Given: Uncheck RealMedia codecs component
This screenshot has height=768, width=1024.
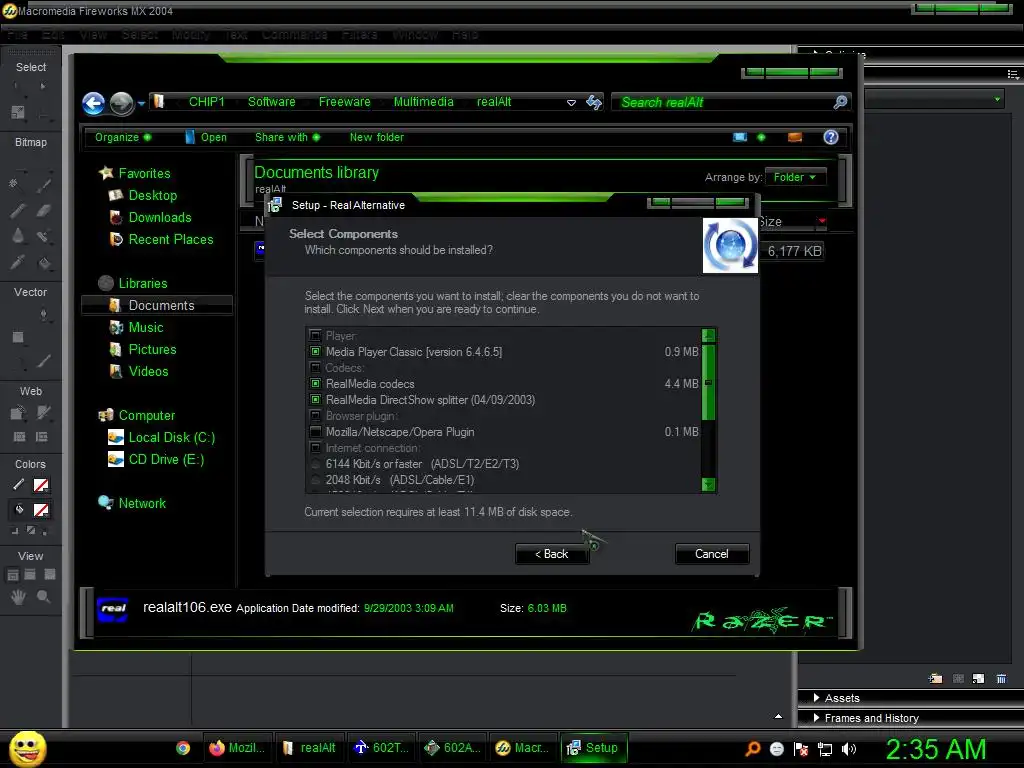Looking at the screenshot, I should pyautogui.click(x=315, y=383).
